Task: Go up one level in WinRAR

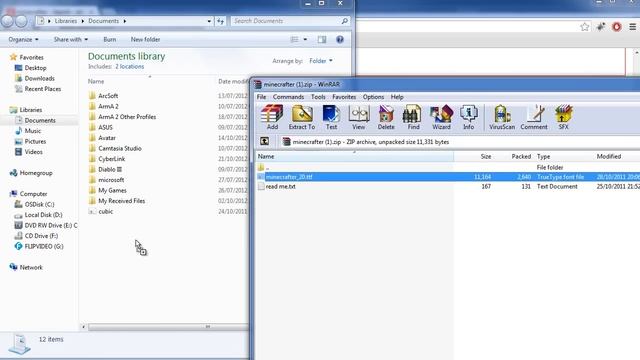Action: click(264, 141)
